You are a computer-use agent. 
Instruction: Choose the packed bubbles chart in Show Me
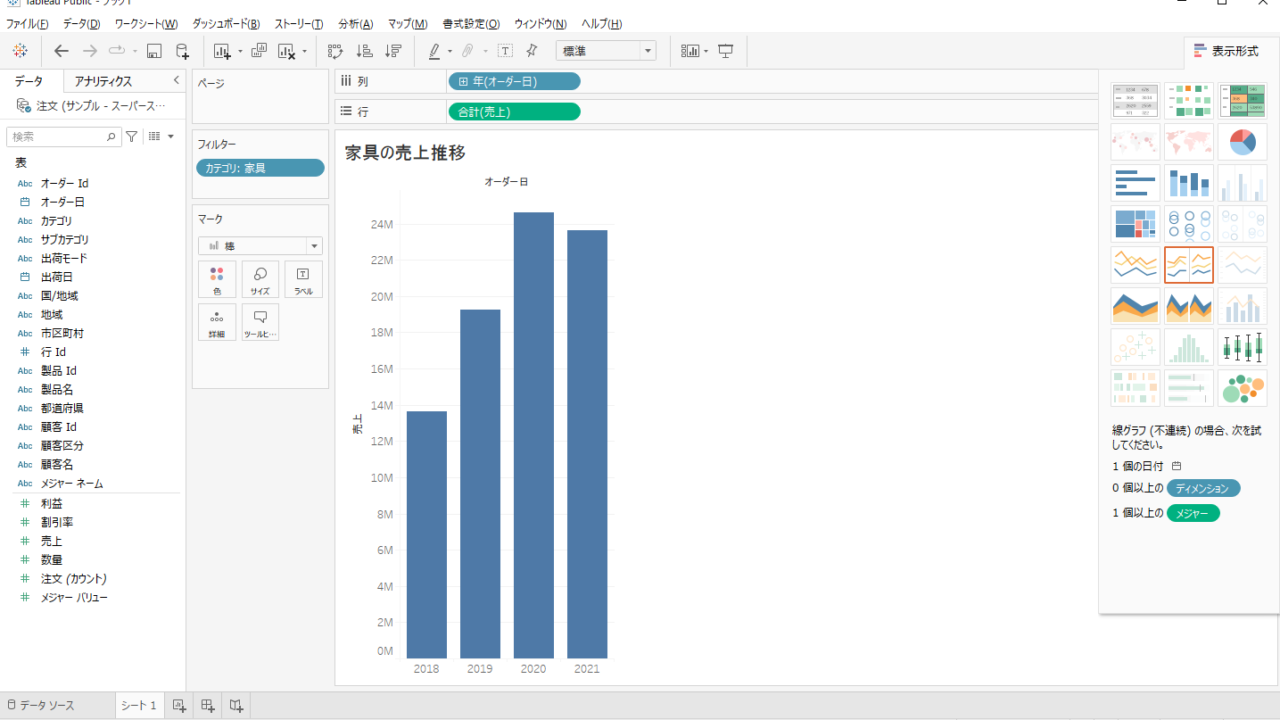[x=1242, y=388]
